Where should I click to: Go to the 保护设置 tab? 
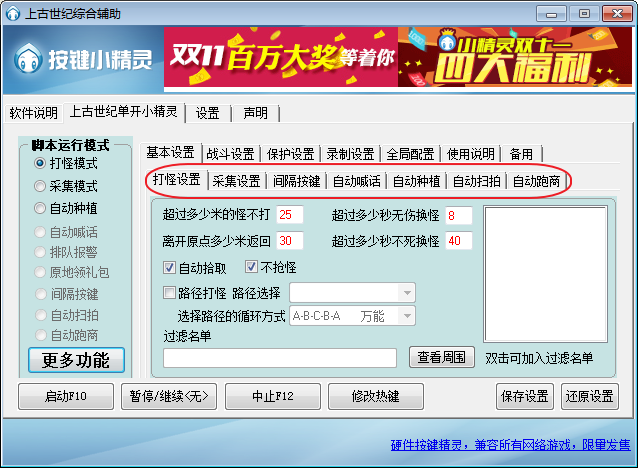[291, 154]
